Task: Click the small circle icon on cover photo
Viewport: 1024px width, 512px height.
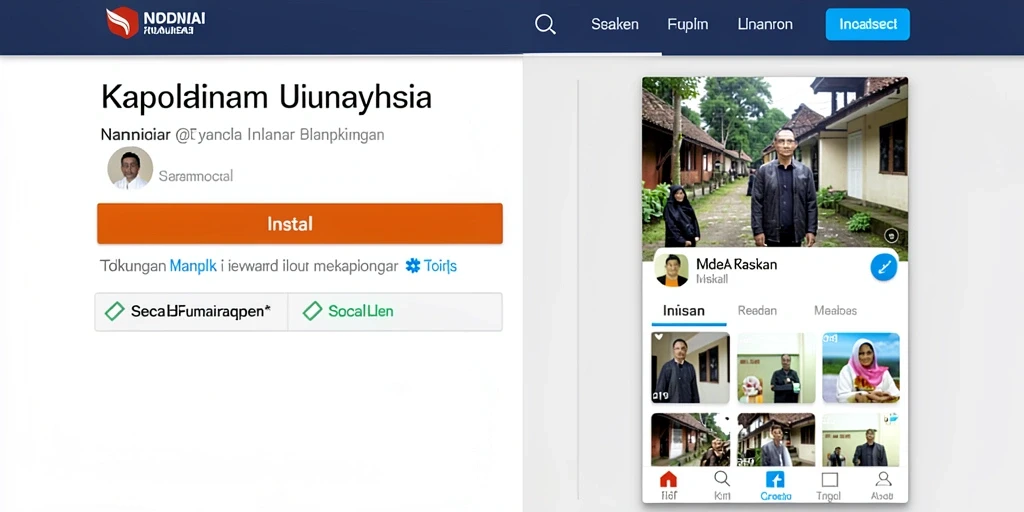Action: click(891, 236)
